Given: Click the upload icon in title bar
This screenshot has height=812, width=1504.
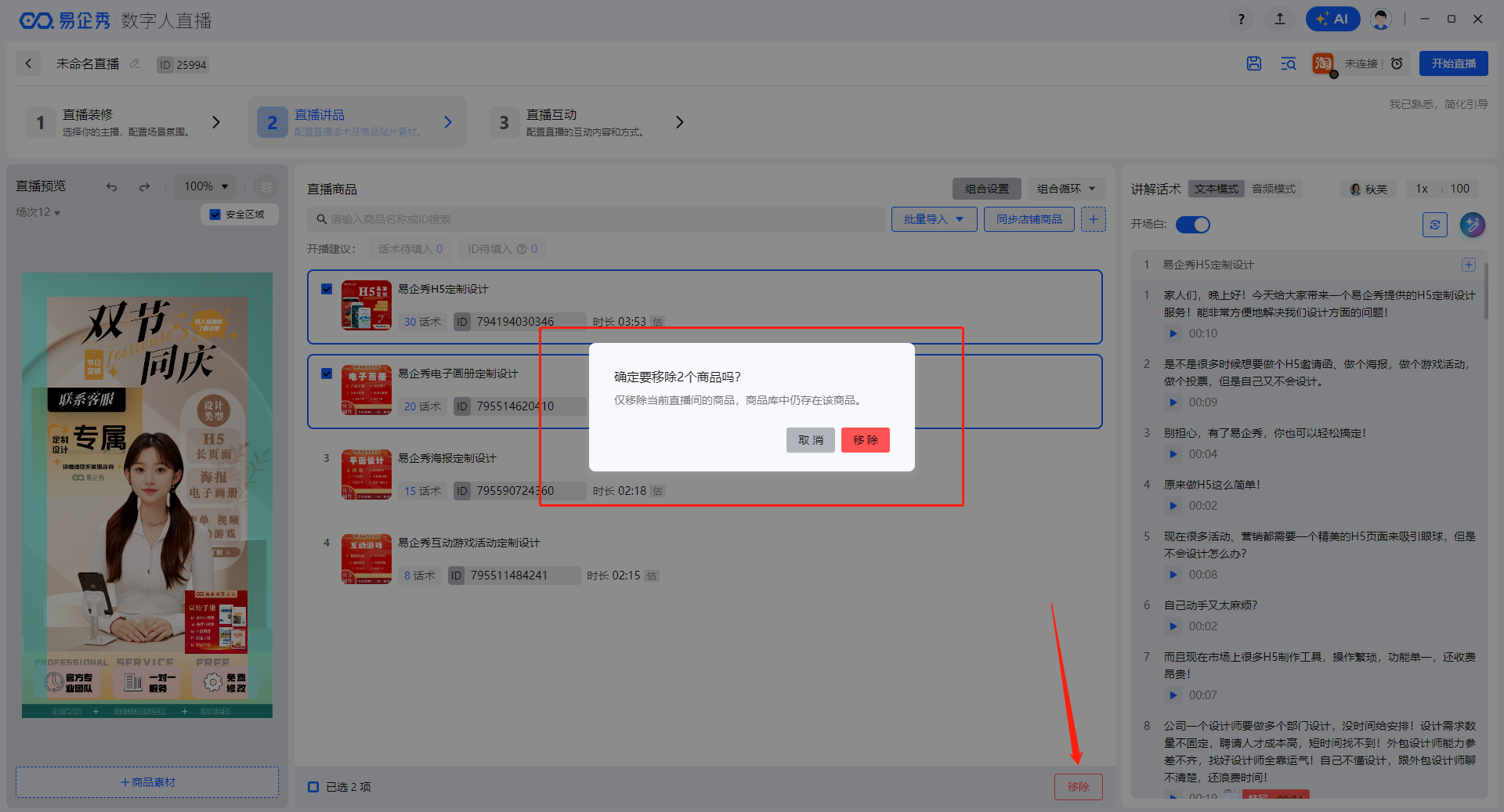Looking at the screenshot, I should point(1280,19).
